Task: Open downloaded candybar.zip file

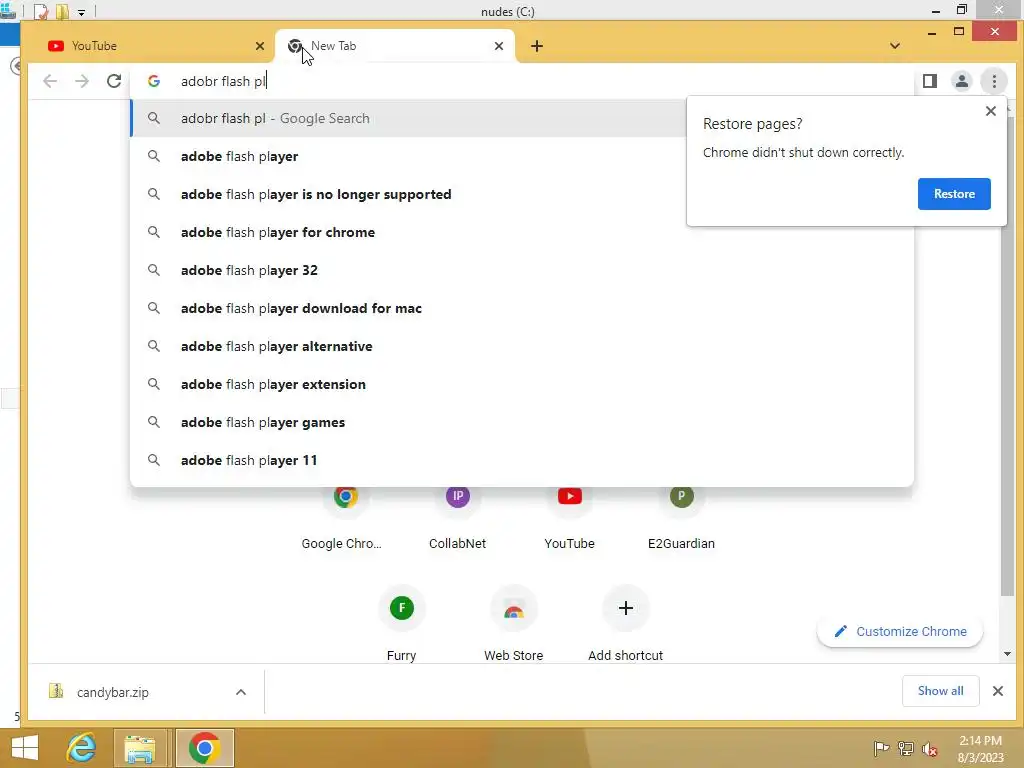Action: [x=112, y=692]
